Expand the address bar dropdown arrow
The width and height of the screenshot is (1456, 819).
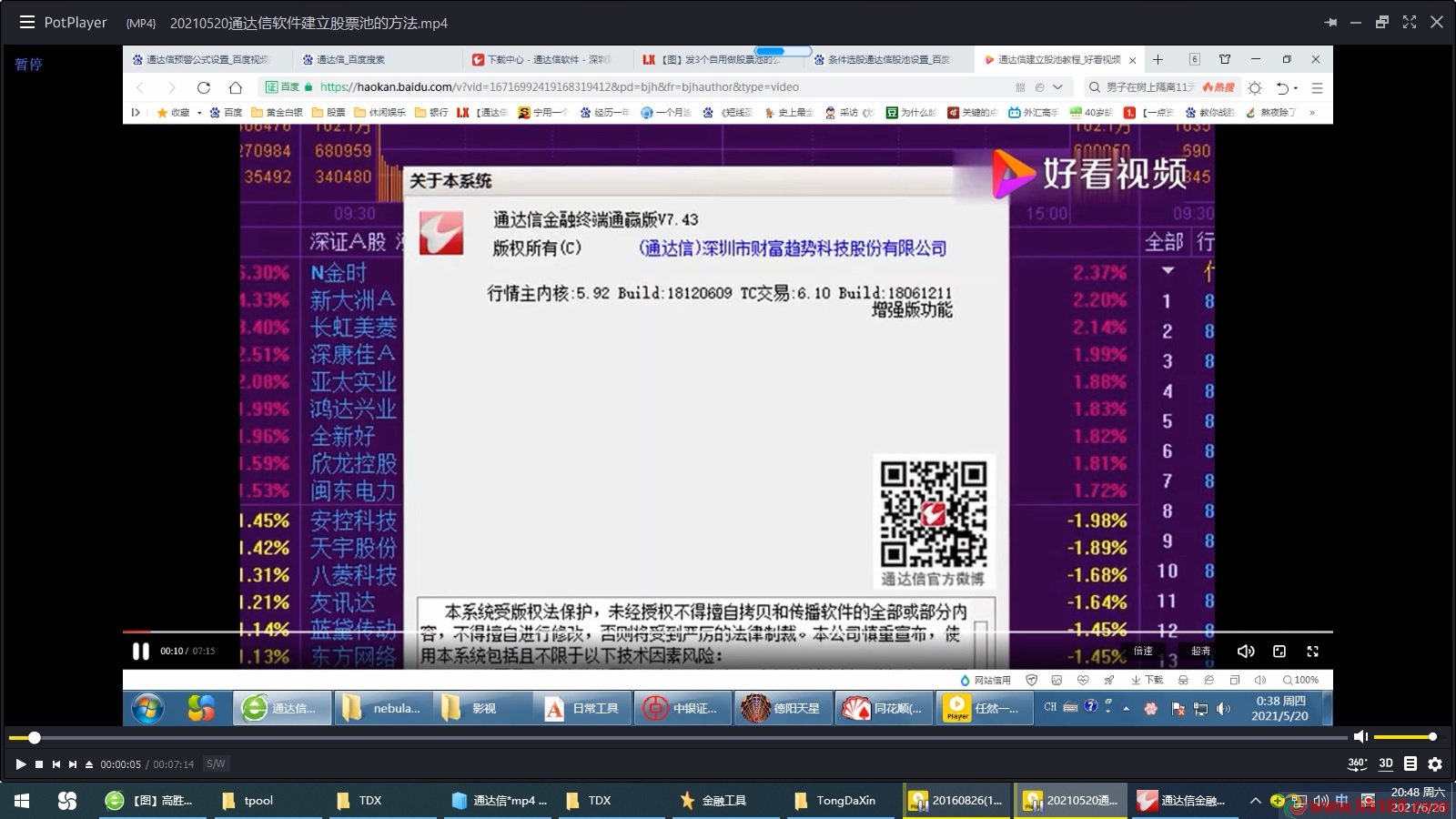(1057, 87)
